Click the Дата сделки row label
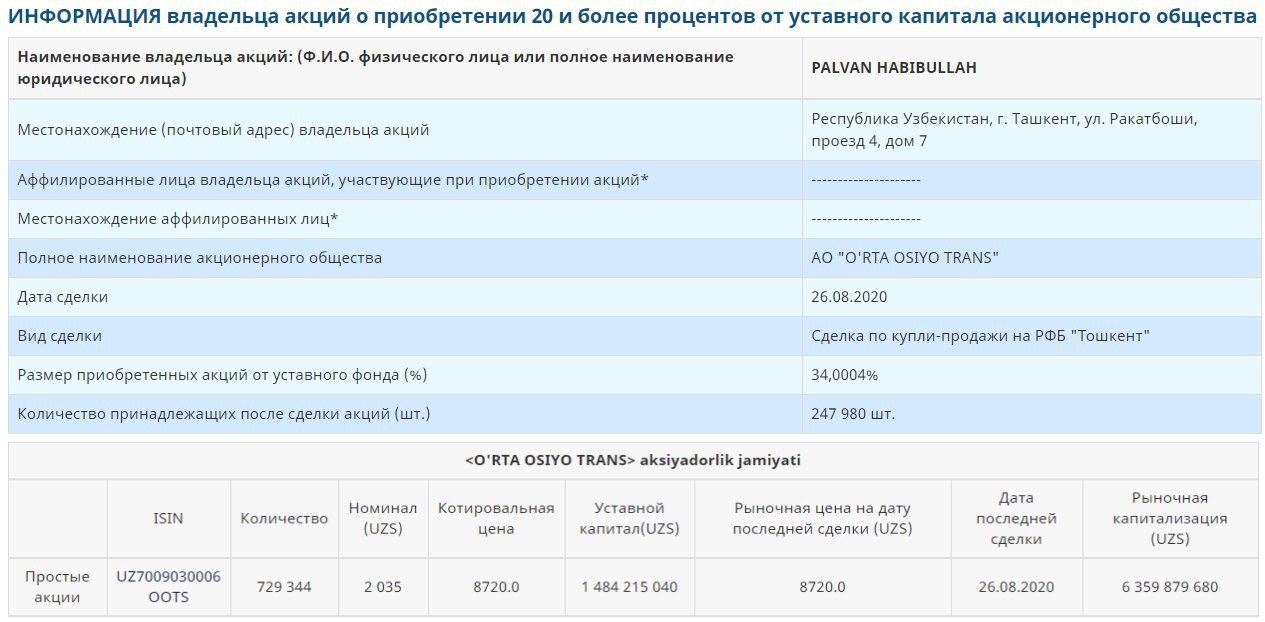This screenshot has width=1265, height=622. tap(63, 297)
